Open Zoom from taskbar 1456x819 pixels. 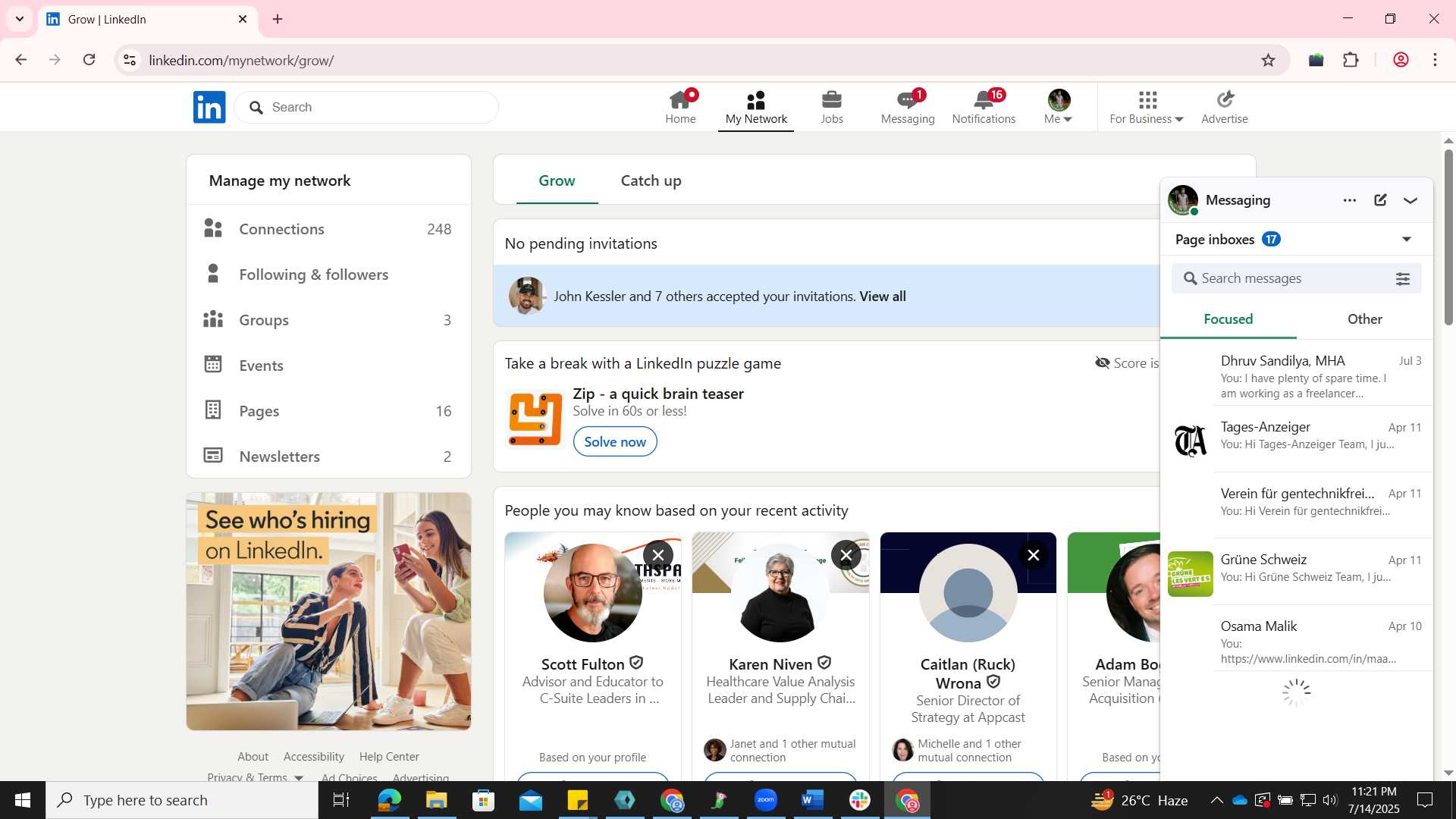[x=766, y=800]
